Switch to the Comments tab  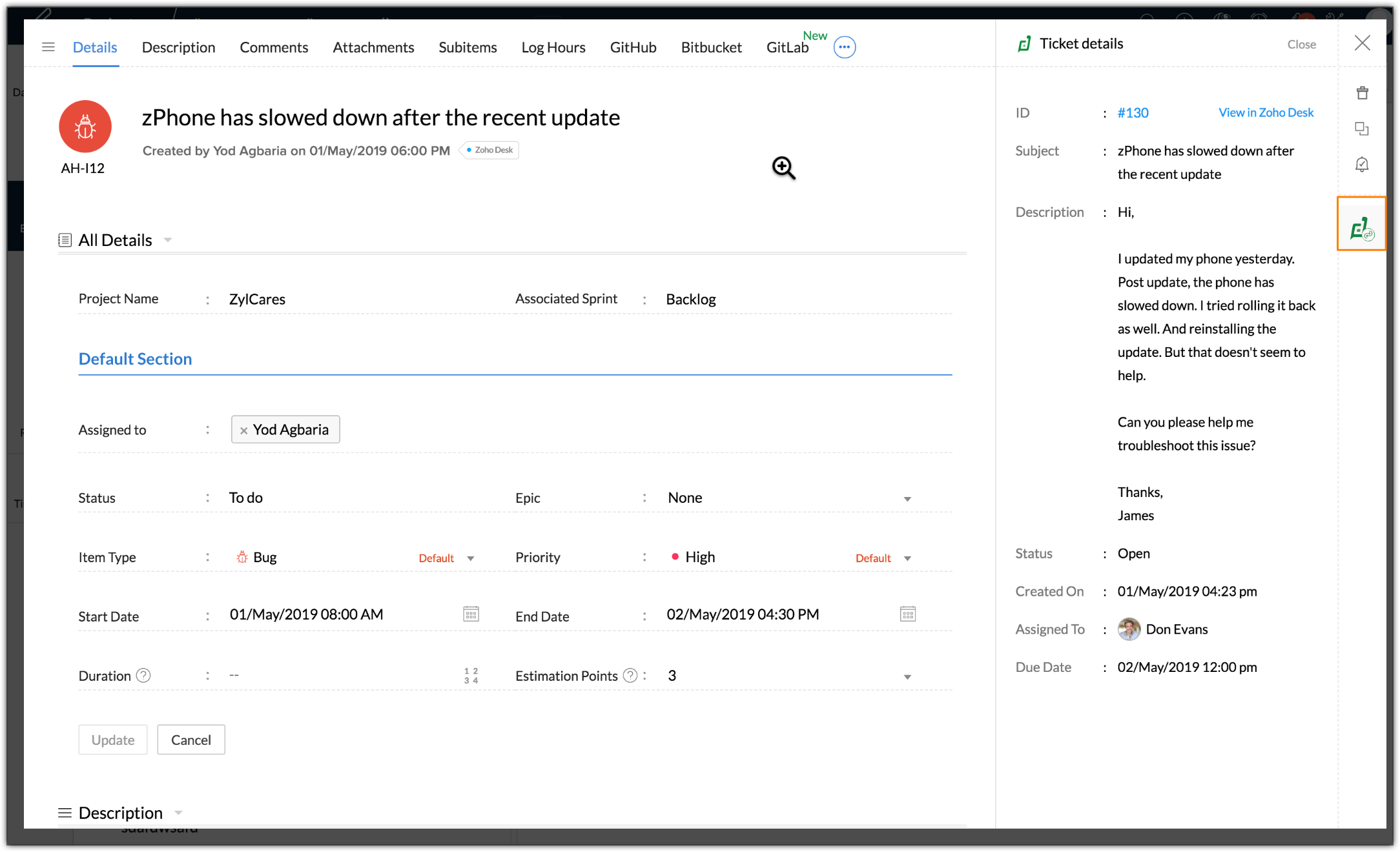[x=274, y=47]
